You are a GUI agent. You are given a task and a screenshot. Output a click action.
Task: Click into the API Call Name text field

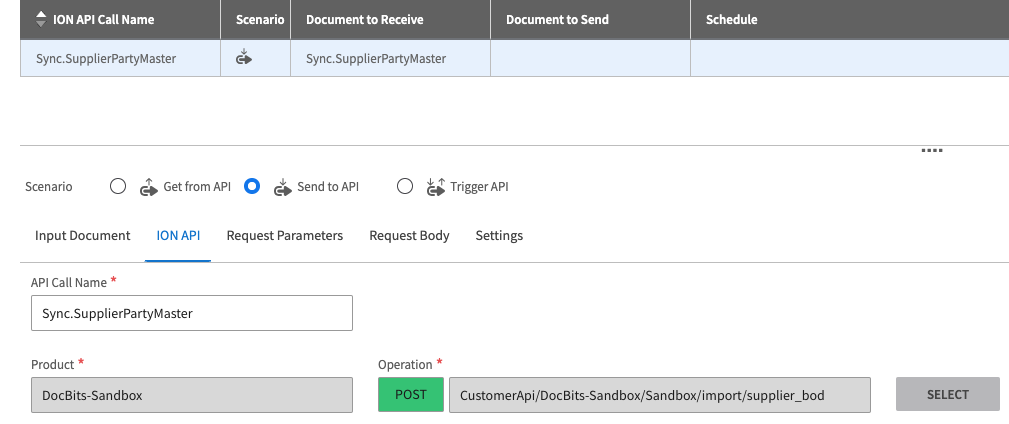pyautogui.click(x=192, y=313)
